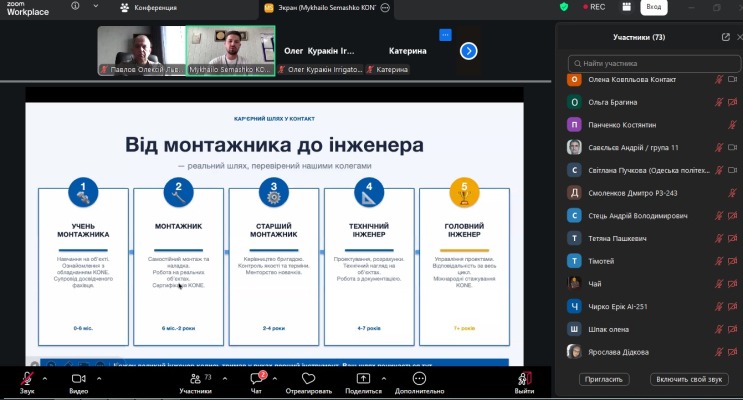The image size is (743, 400).
Task: Click muted mic icon for Ольга Брагина
Action: (x=719, y=102)
